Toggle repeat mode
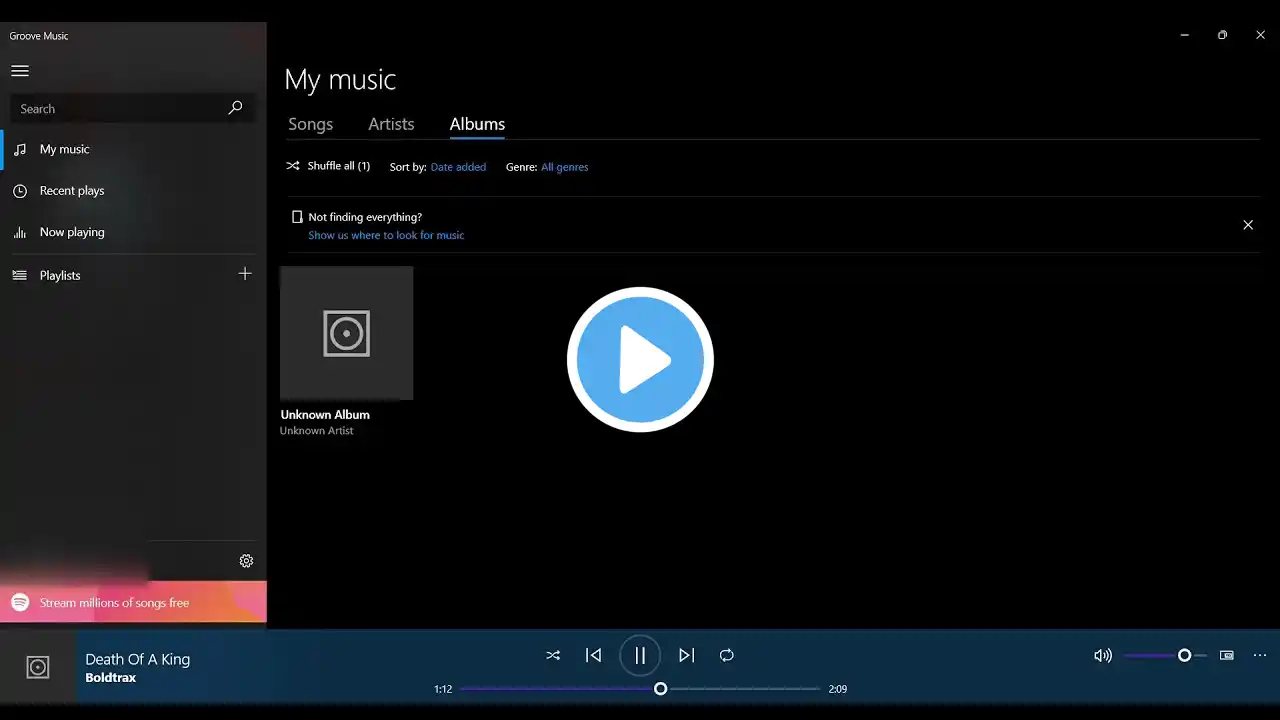Screen dimensions: 1280x720 pyautogui.click(x=727, y=655)
